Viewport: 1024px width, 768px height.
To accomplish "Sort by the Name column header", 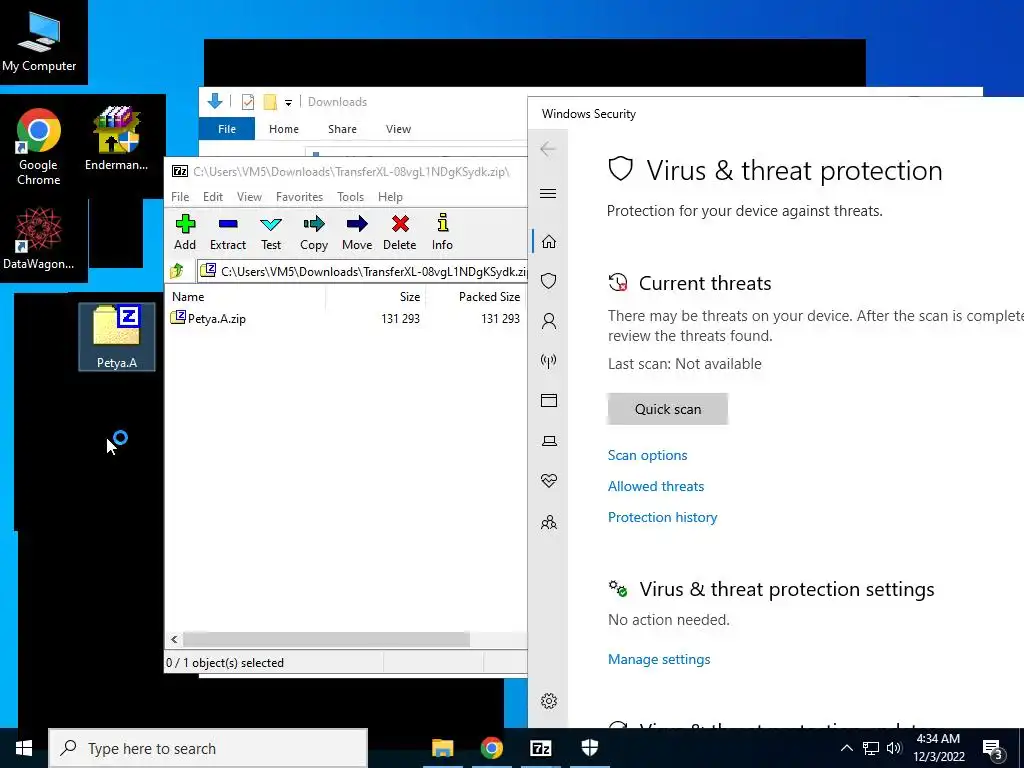I will click(246, 296).
